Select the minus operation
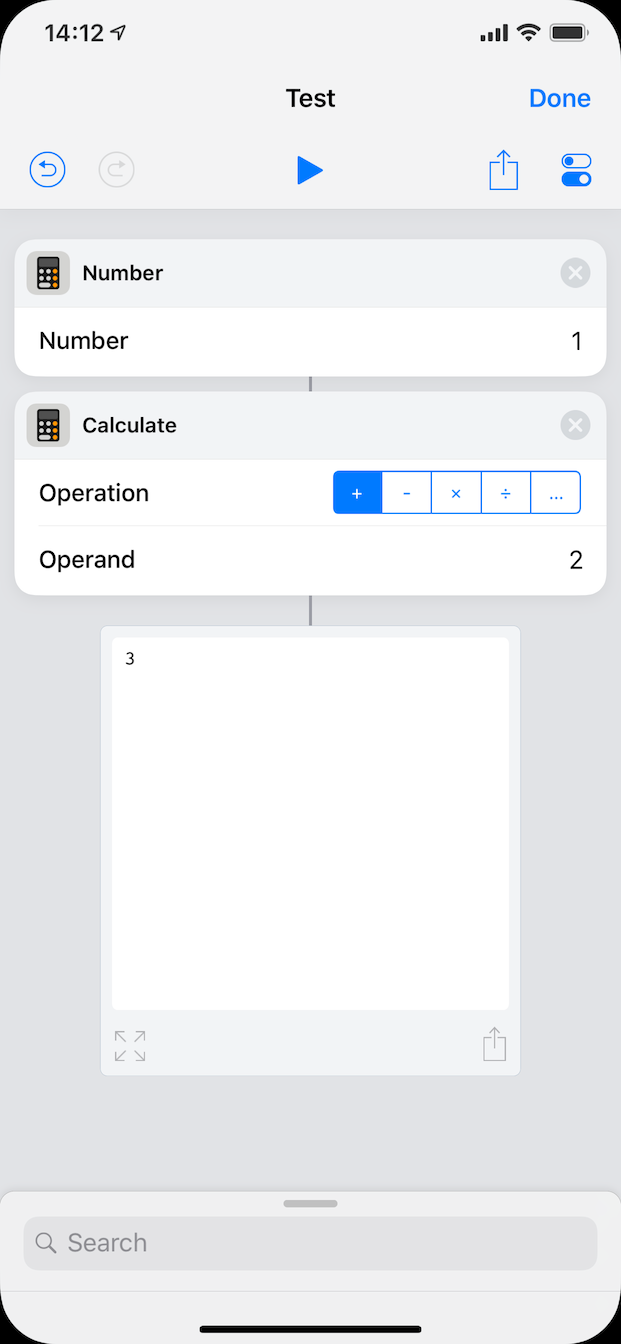Image resolution: width=621 pixels, height=1344 pixels. coord(407,493)
